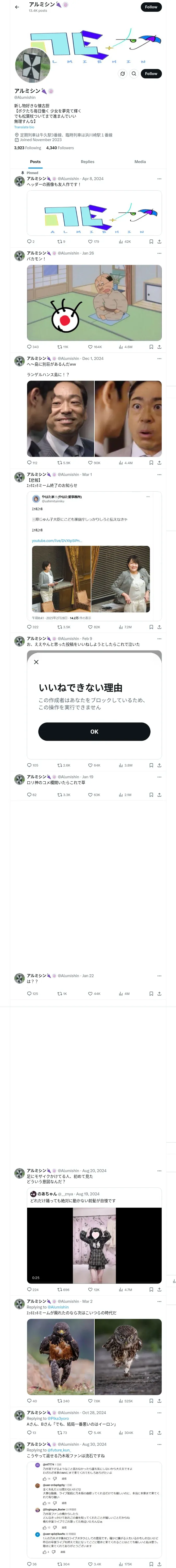This screenshot has height=1568, width=176.
Task: Share the Jan 19 post with 2.1M views
Action: coord(159,795)
